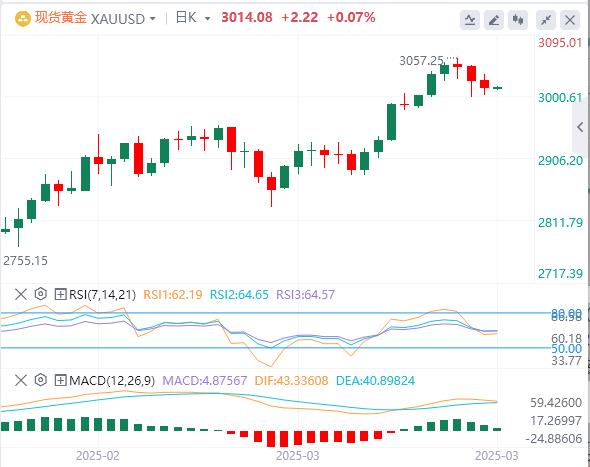Remove the MACD indicator with its X

(21, 380)
